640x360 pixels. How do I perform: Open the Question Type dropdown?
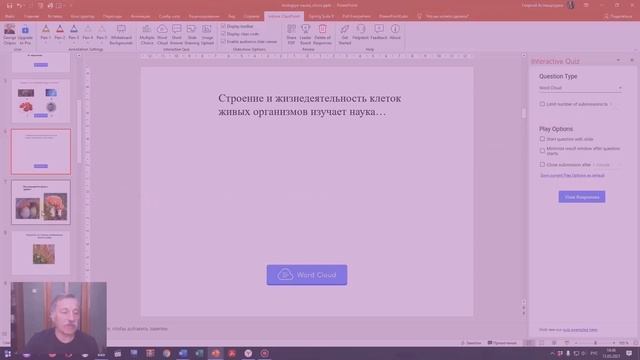click(580, 88)
